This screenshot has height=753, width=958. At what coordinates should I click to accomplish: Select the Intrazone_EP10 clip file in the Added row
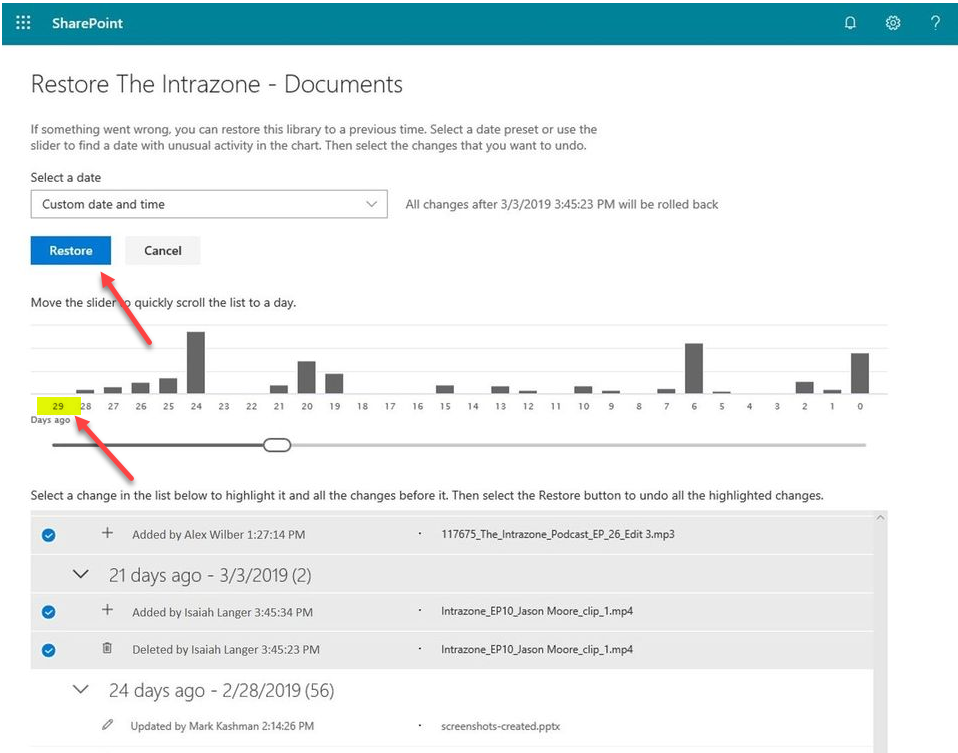[x=537, y=611]
